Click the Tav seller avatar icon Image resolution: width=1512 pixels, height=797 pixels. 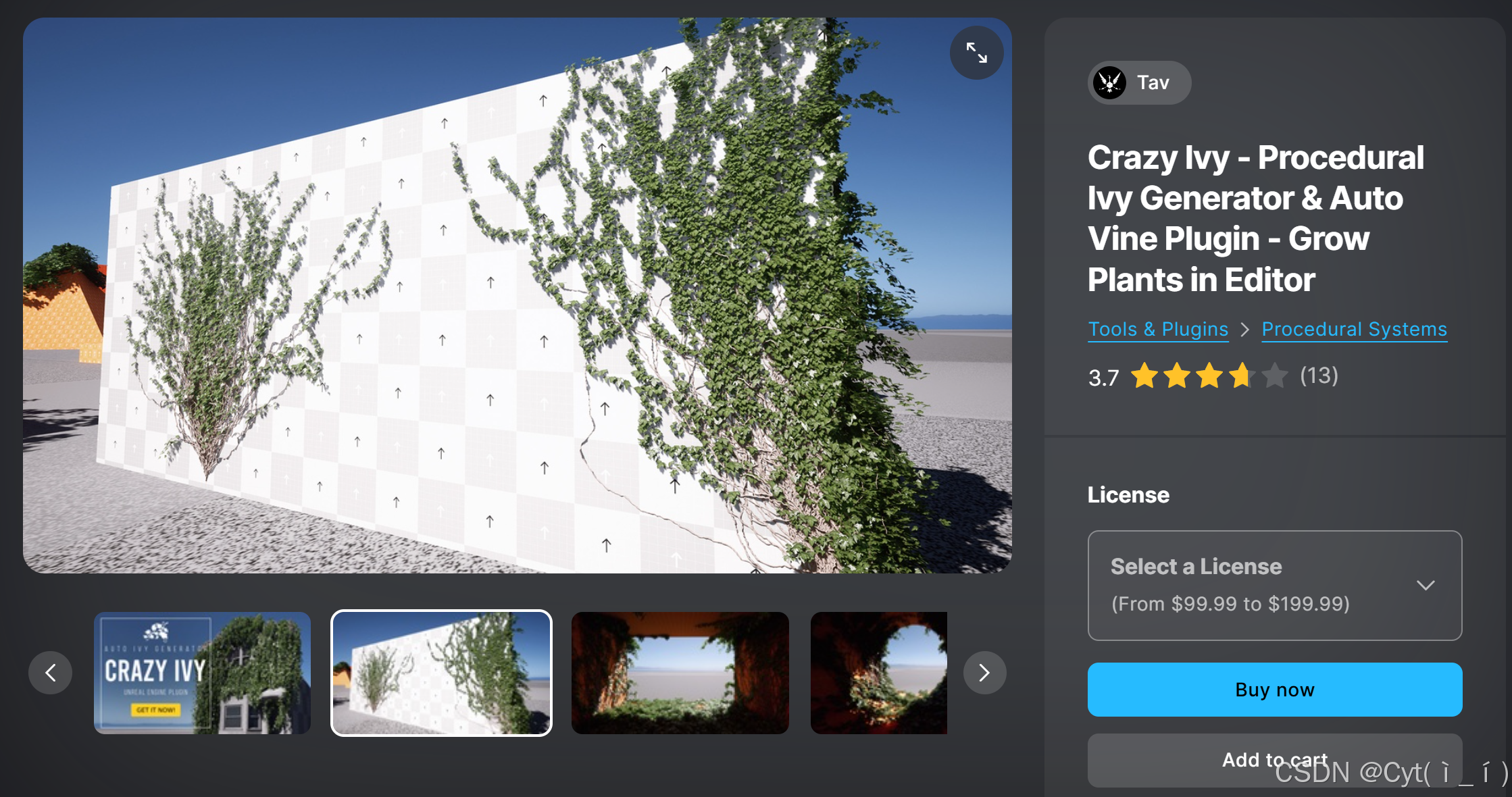[x=1109, y=83]
